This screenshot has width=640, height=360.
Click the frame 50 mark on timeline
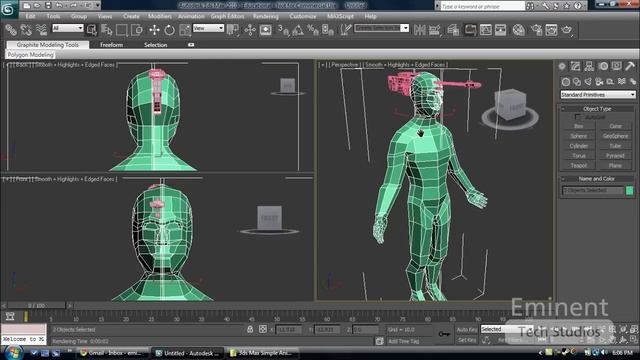[277, 319]
